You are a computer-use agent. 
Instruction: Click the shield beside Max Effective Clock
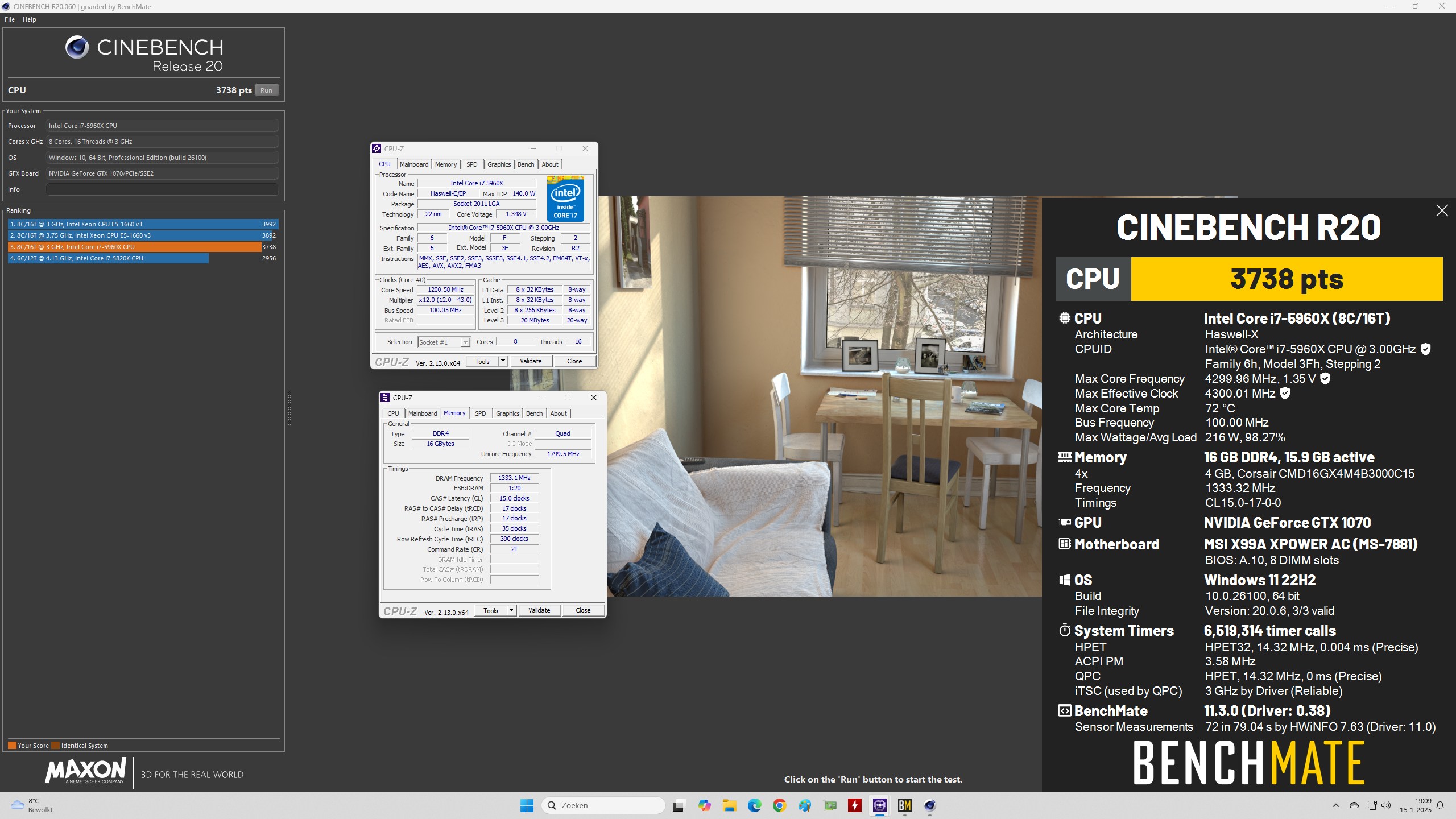pos(1285,394)
